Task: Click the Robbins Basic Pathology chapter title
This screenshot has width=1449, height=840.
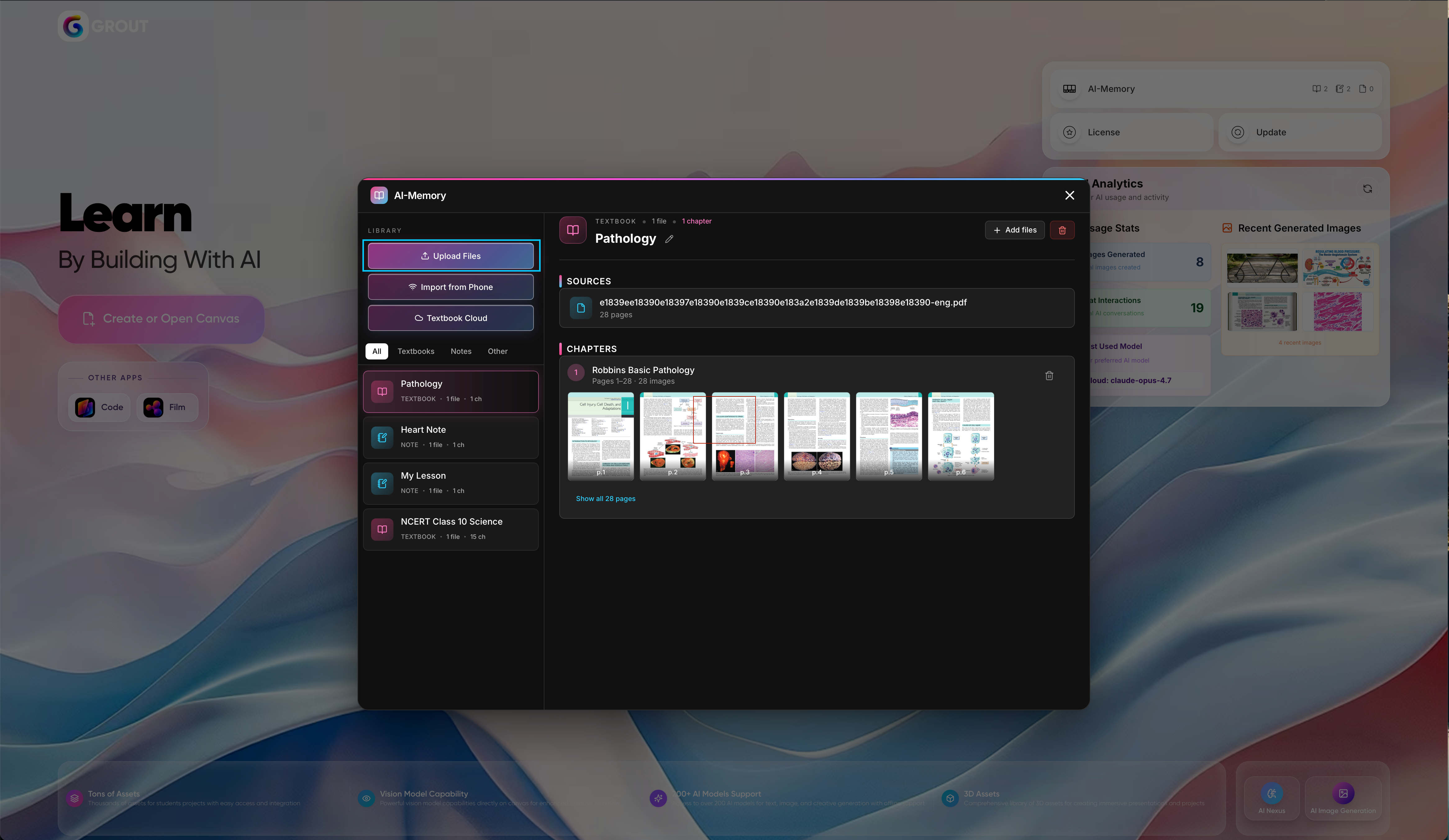Action: point(643,370)
